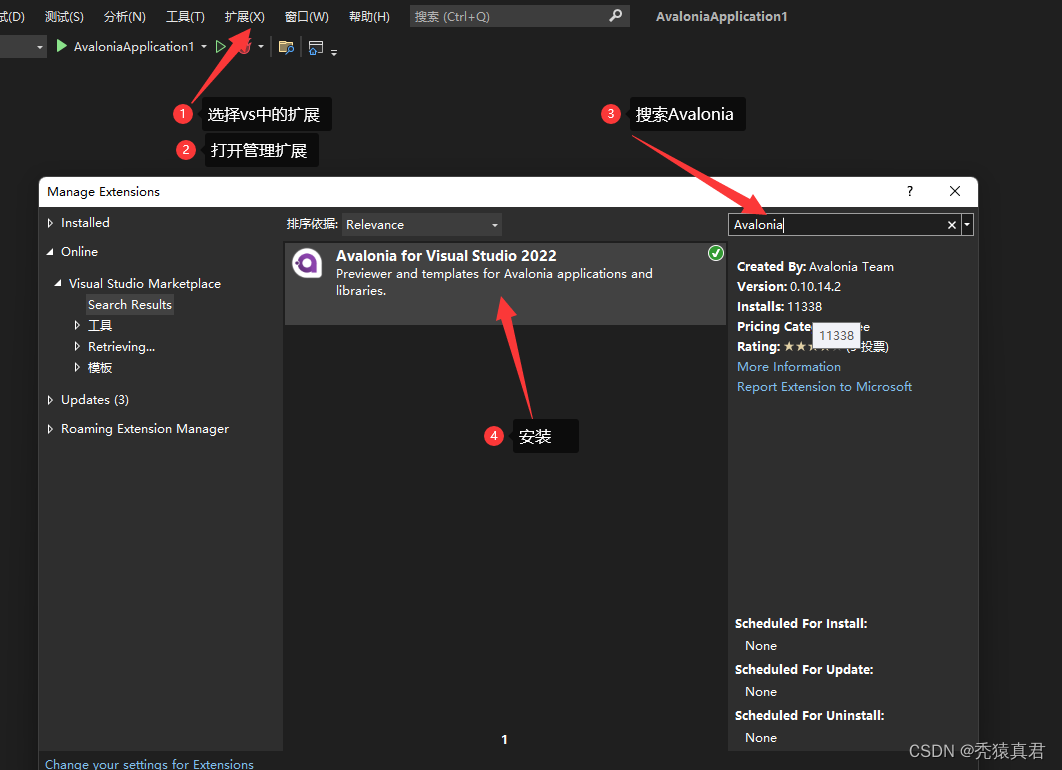Click the outlined Start Without Debugging arrow

pyautogui.click(x=220, y=47)
